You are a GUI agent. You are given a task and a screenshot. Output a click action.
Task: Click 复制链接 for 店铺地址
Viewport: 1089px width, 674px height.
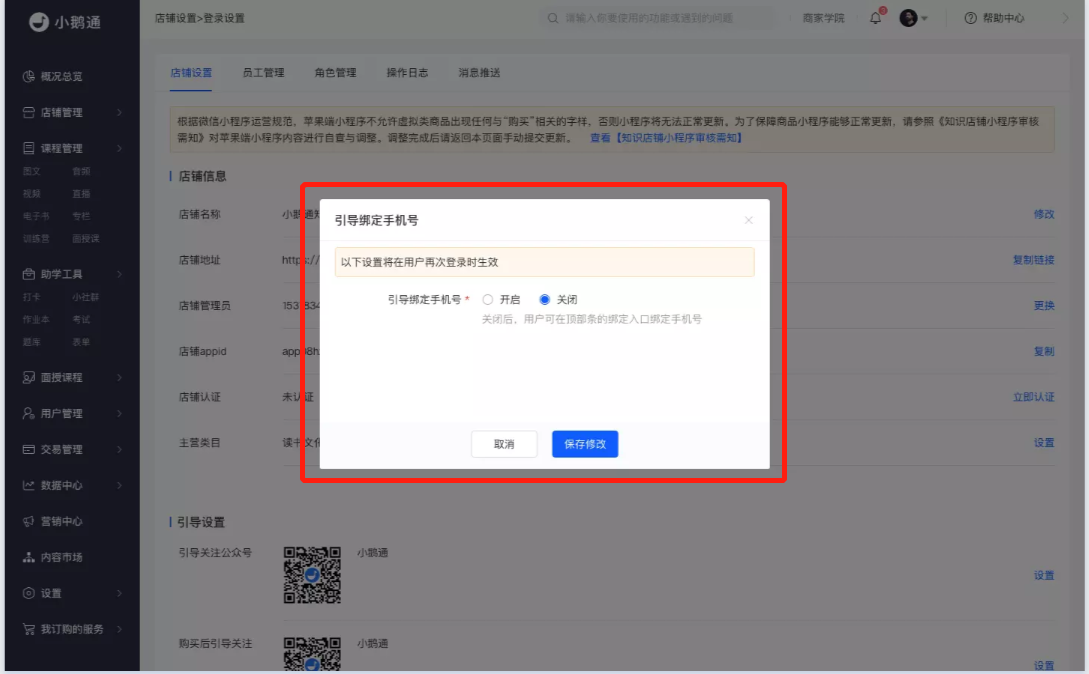1033,260
